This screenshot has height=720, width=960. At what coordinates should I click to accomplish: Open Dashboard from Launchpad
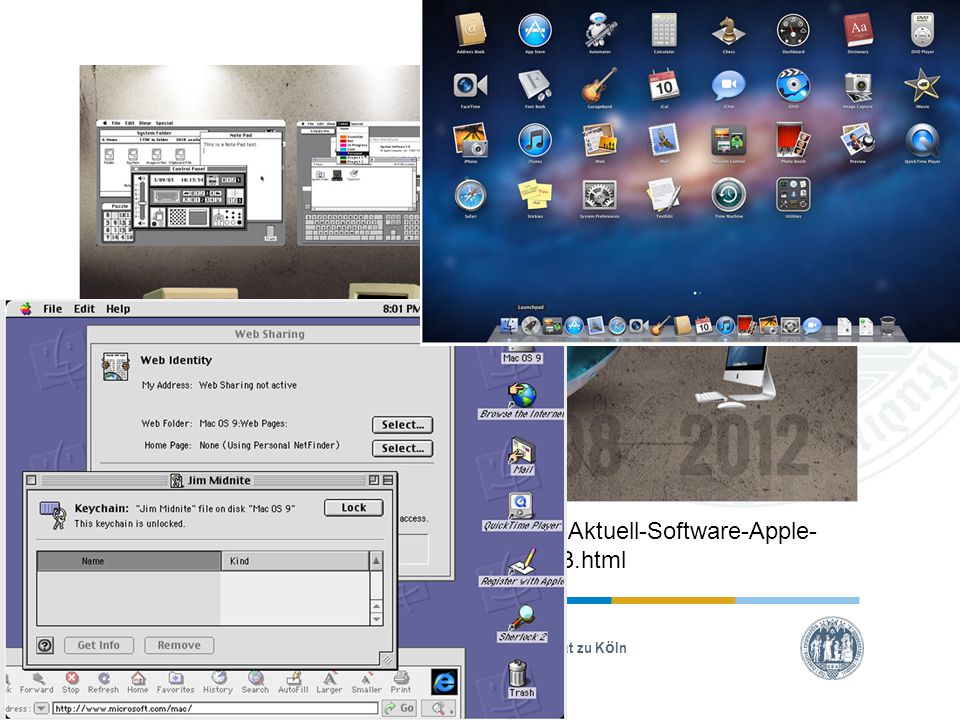793,31
